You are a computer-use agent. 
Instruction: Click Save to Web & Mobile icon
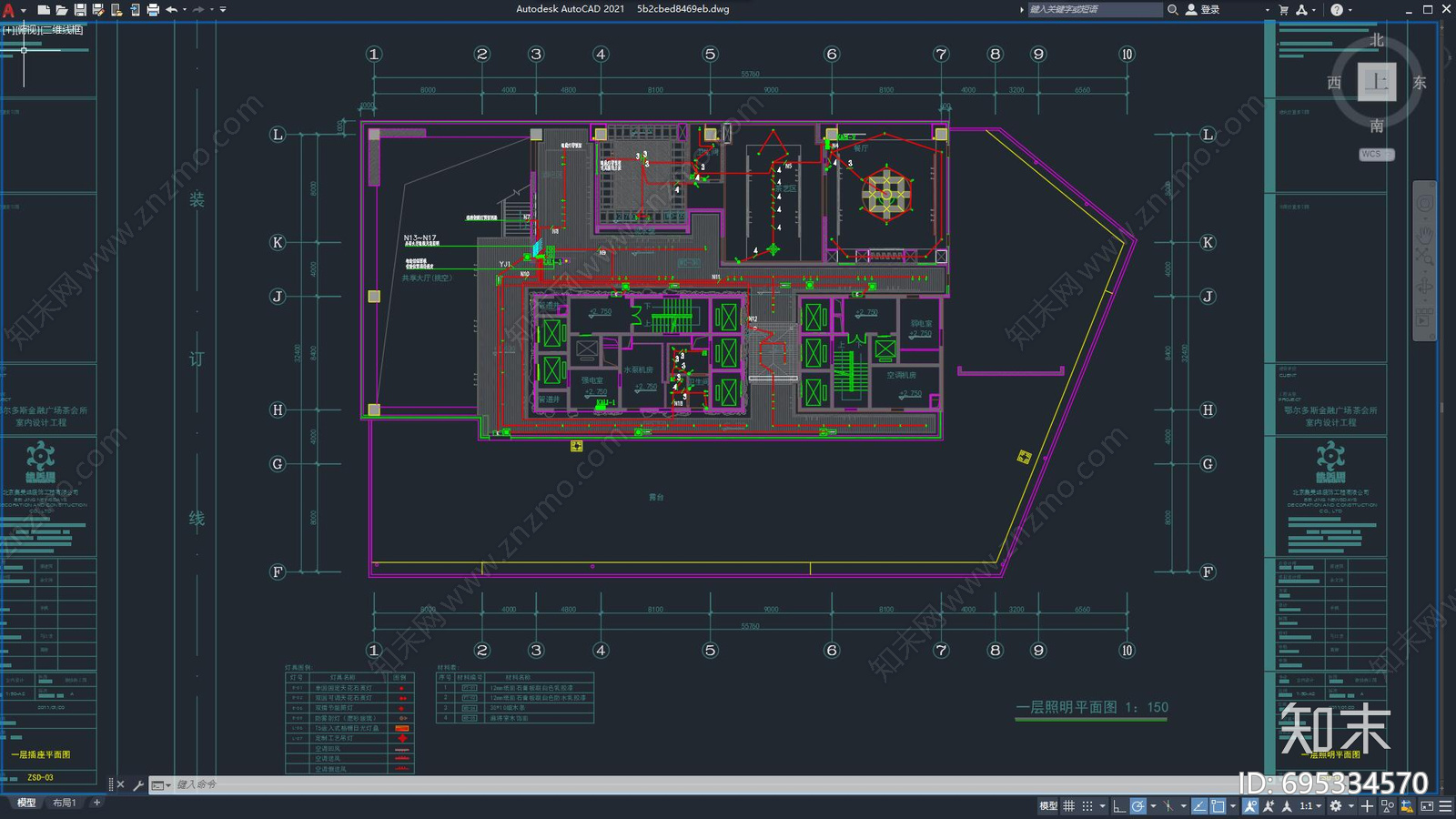click(135, 10)
